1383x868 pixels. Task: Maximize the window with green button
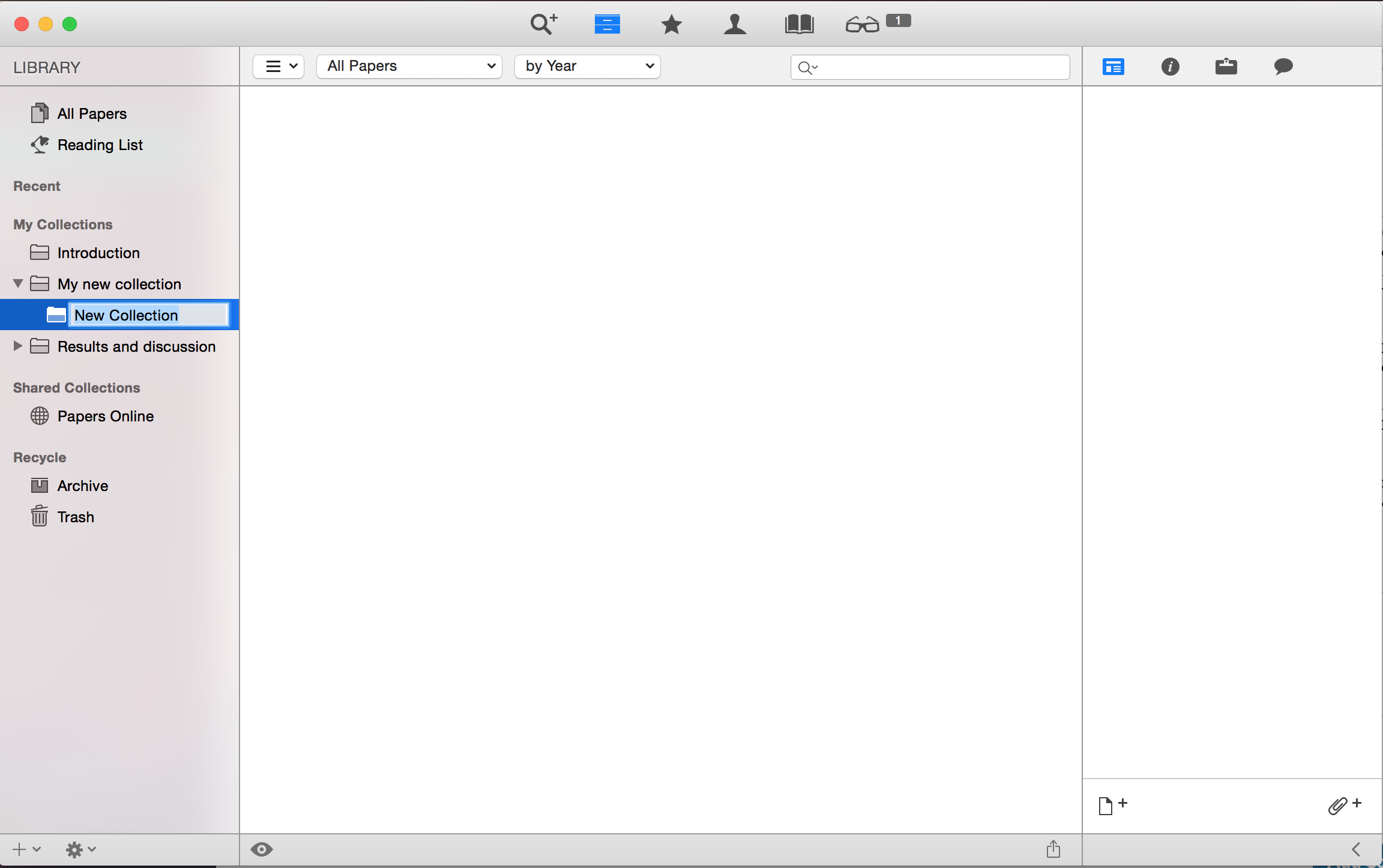coord(70,24)
